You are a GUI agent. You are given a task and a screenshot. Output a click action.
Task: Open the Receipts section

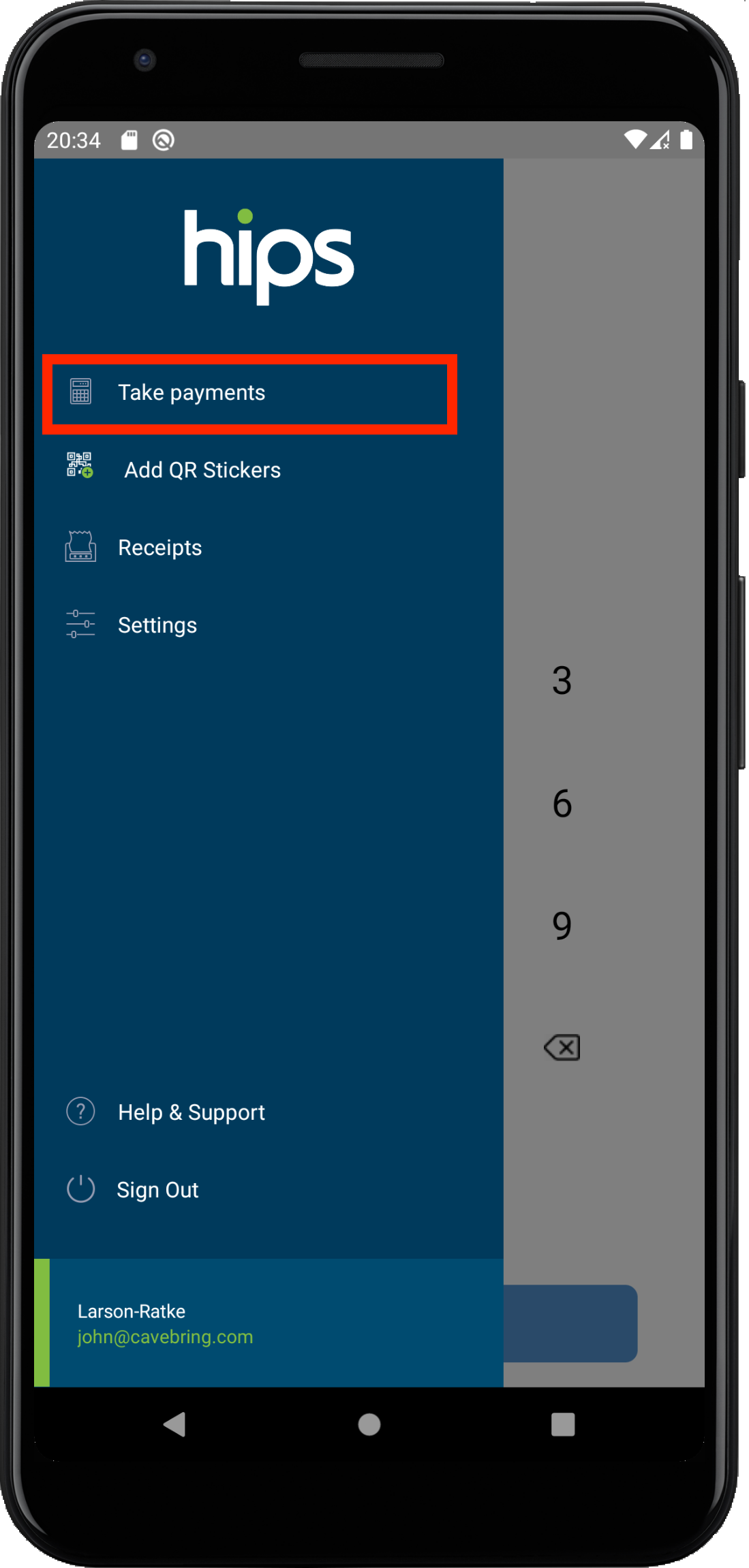159,548
